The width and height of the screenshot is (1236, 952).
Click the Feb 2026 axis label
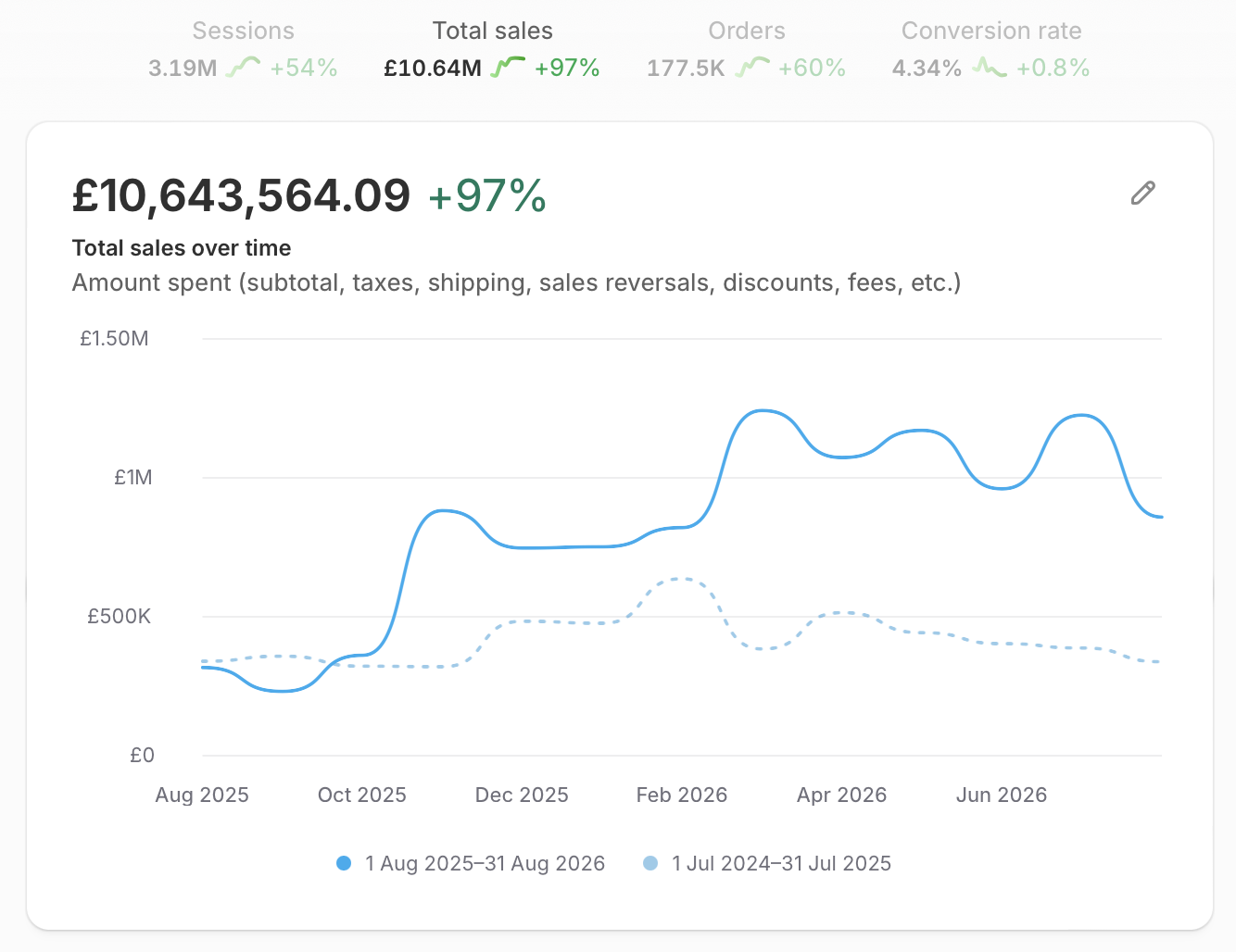click(682, 795)
